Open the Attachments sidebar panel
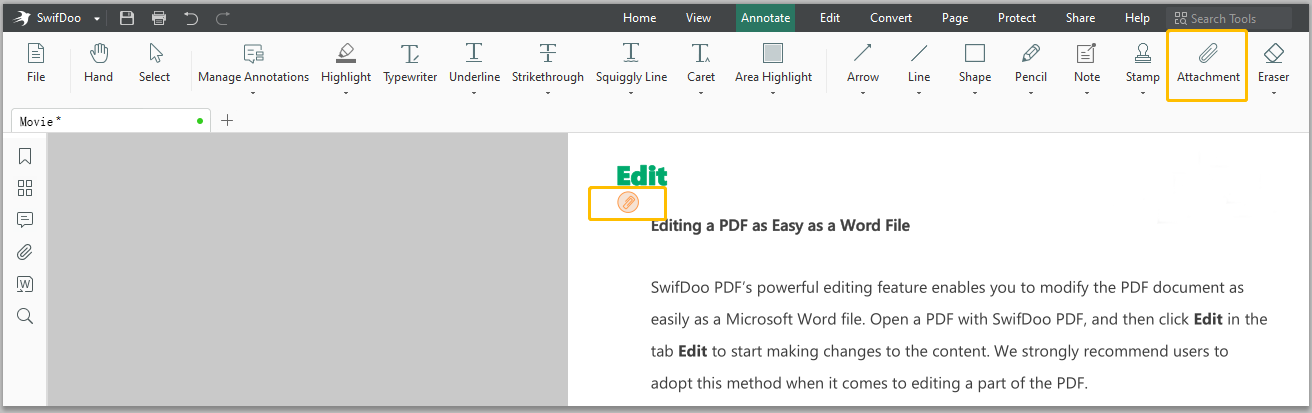 tap(25, 252)
